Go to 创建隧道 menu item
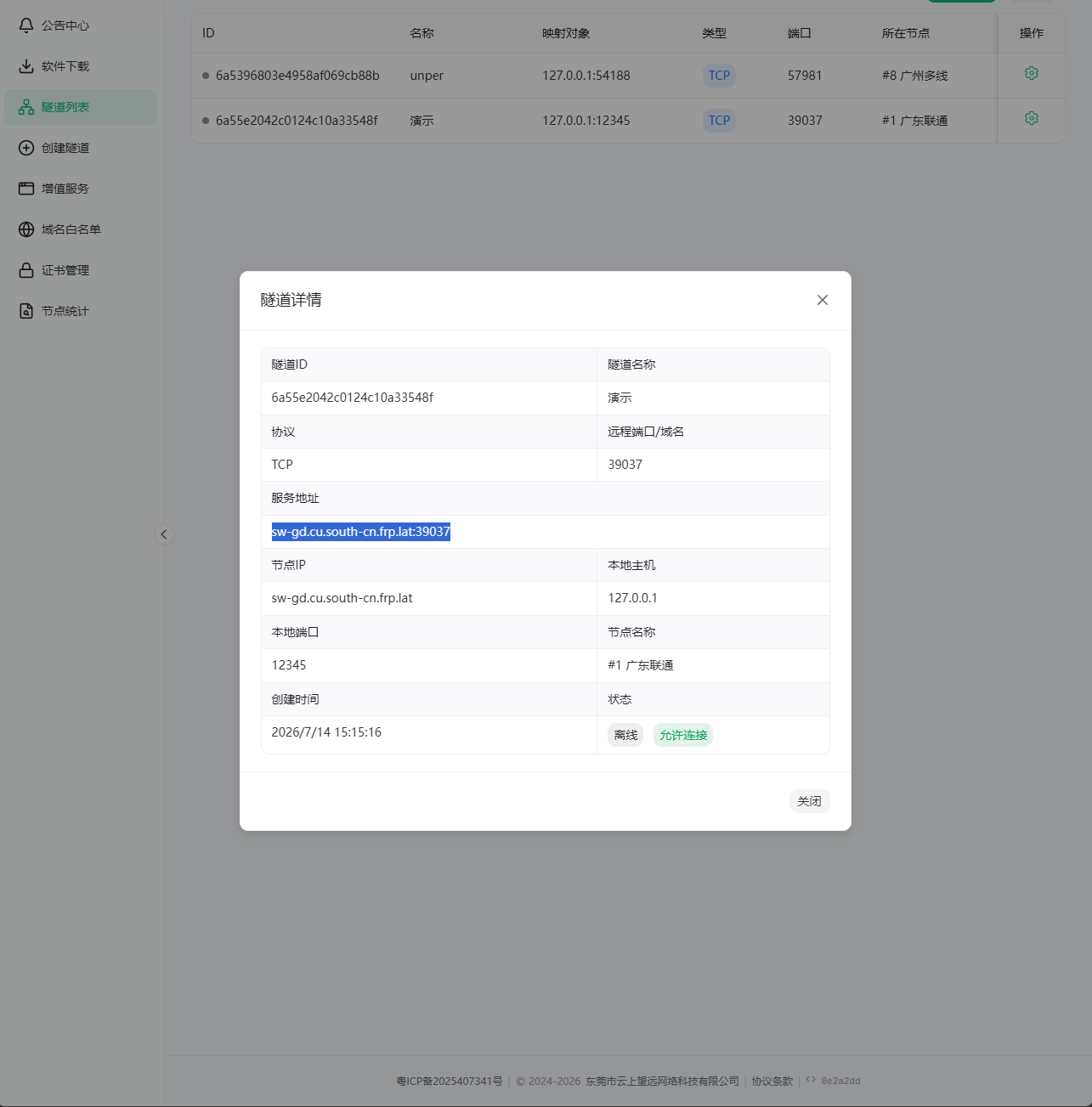The image size is (1092, 1107). coord(81,148)
